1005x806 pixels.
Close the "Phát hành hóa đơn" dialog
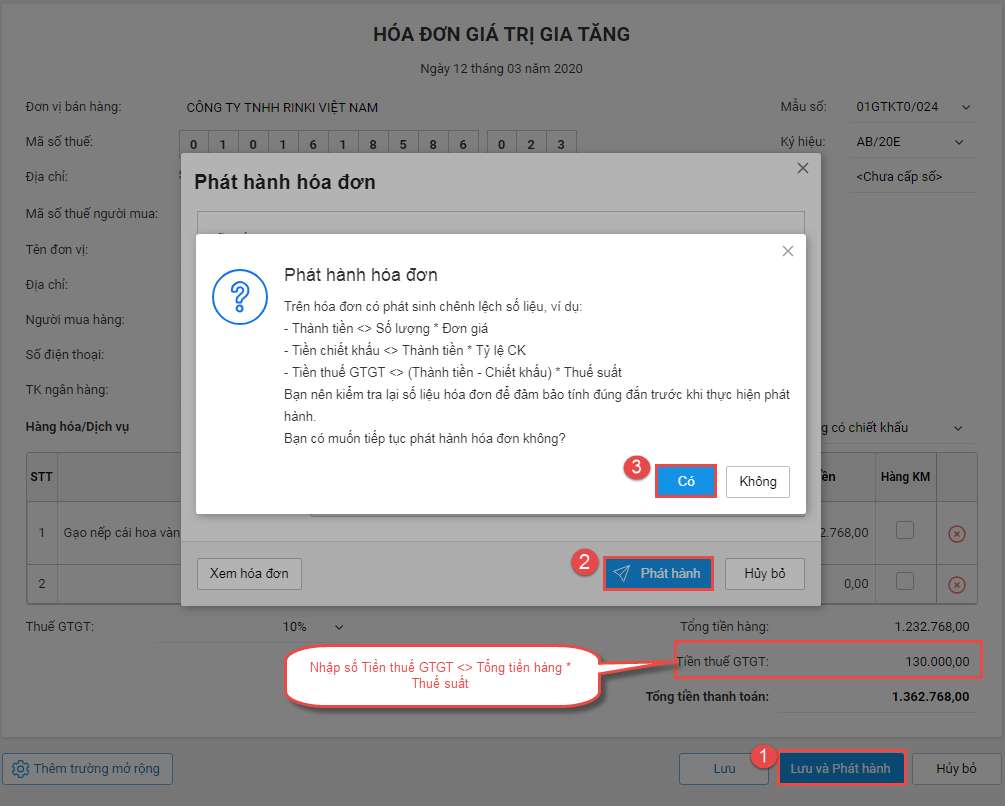point(802,169)
